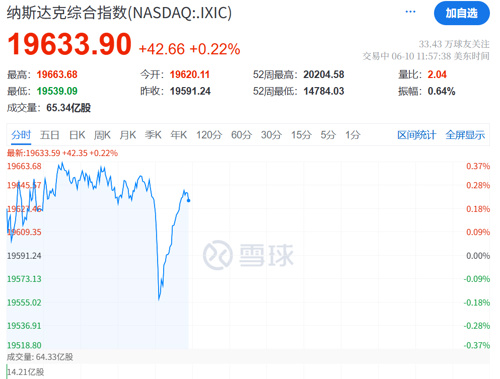Open the 区间统计 range statistics link

416,135
